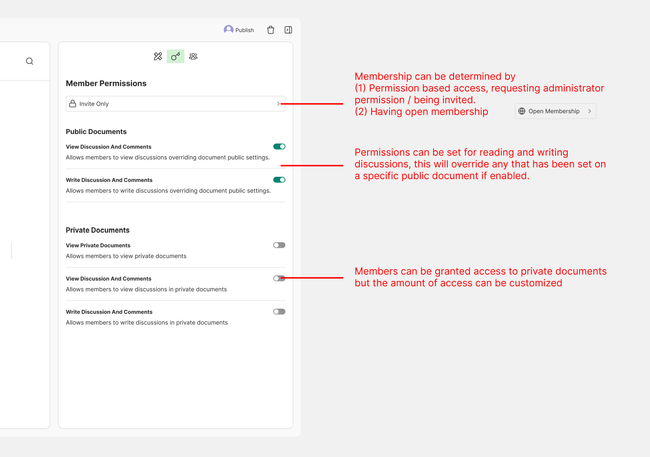This screenshot has width=650, height=457.
Task: Click the Publish button
Action: click(244, 30)
